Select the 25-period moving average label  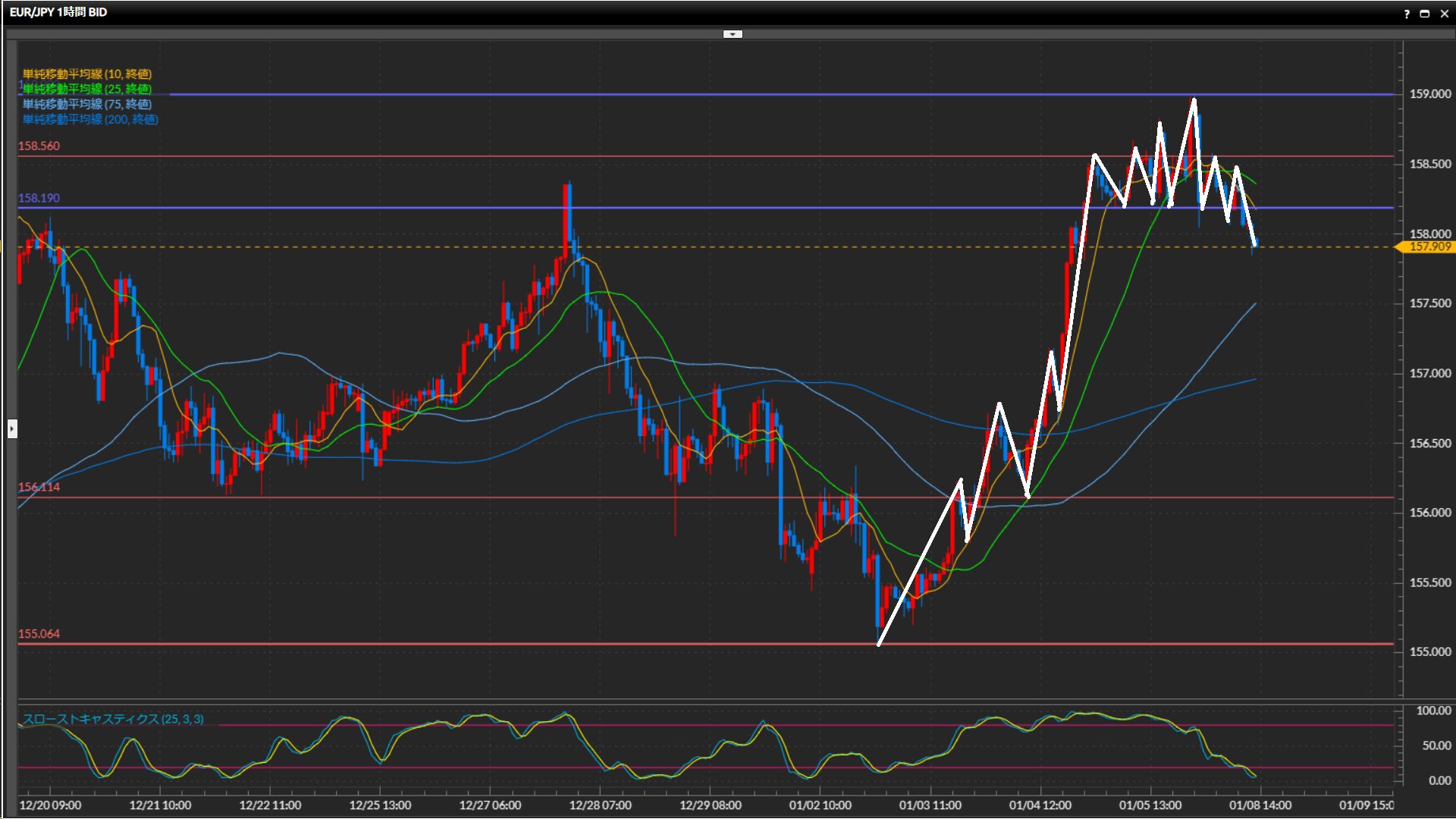[87, 89]
